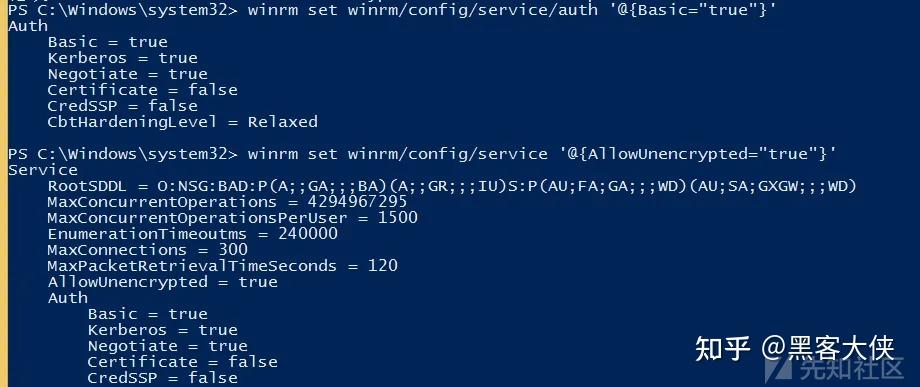
Task: Click the MaxPacketRetrievalTimeSeconds = 120 line
Action: (222, 266)
